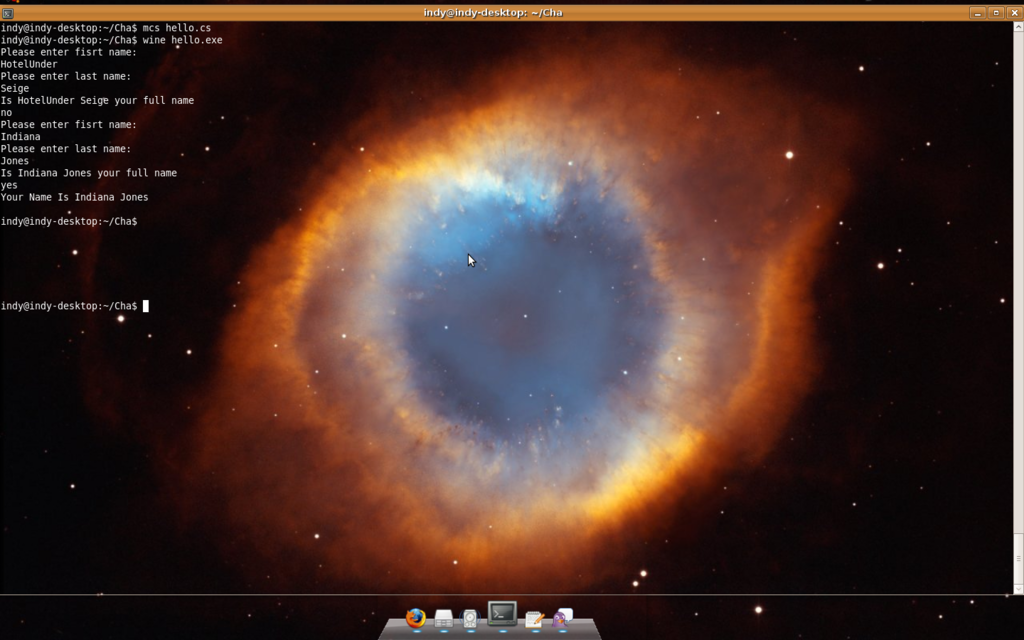The height and width of the screenshot is (640, 1024).
Task: Open the text editor notepad dock icon
Action: pyautogui.click(x=535, y=620)
